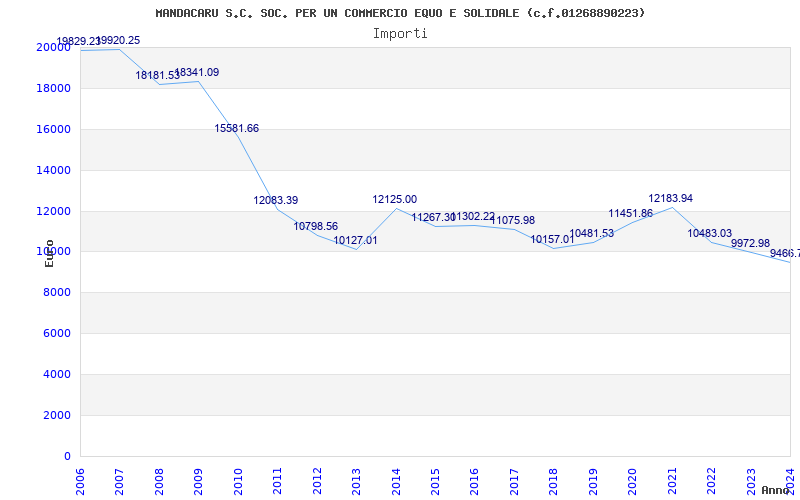Image resolution: width=800 pixels, height=500 pixels.
Task: Click x-axis year 2016
Action: pos(475,481)
